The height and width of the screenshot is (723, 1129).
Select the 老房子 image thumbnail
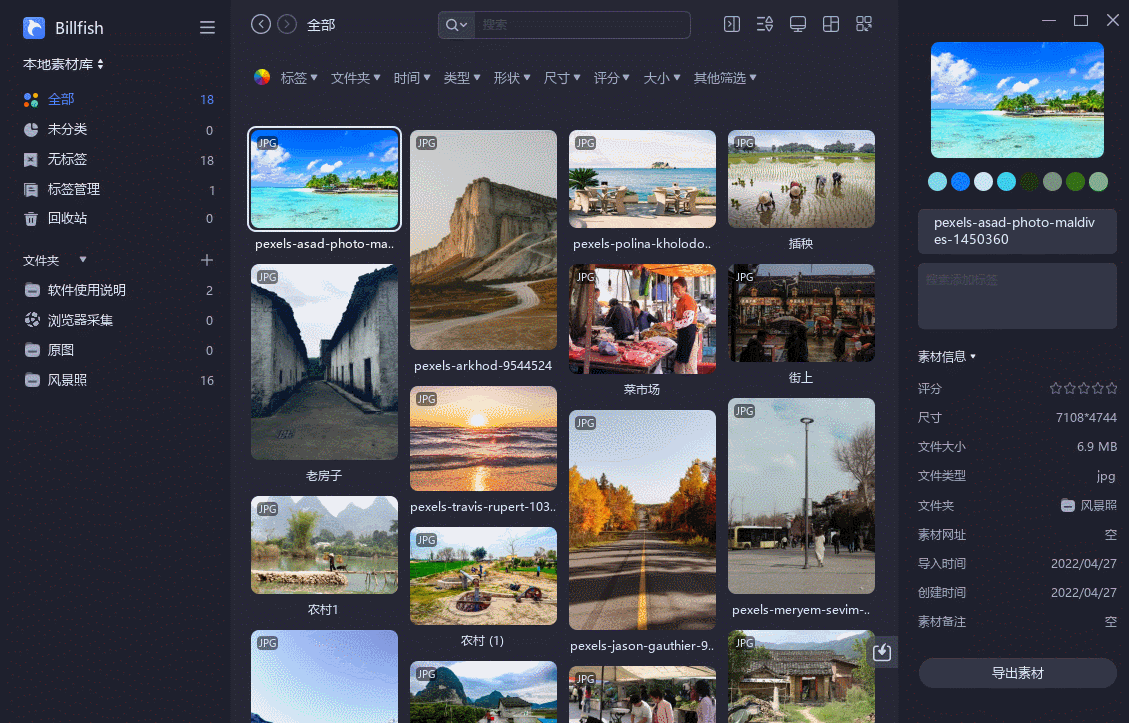(x=324, y=363)
